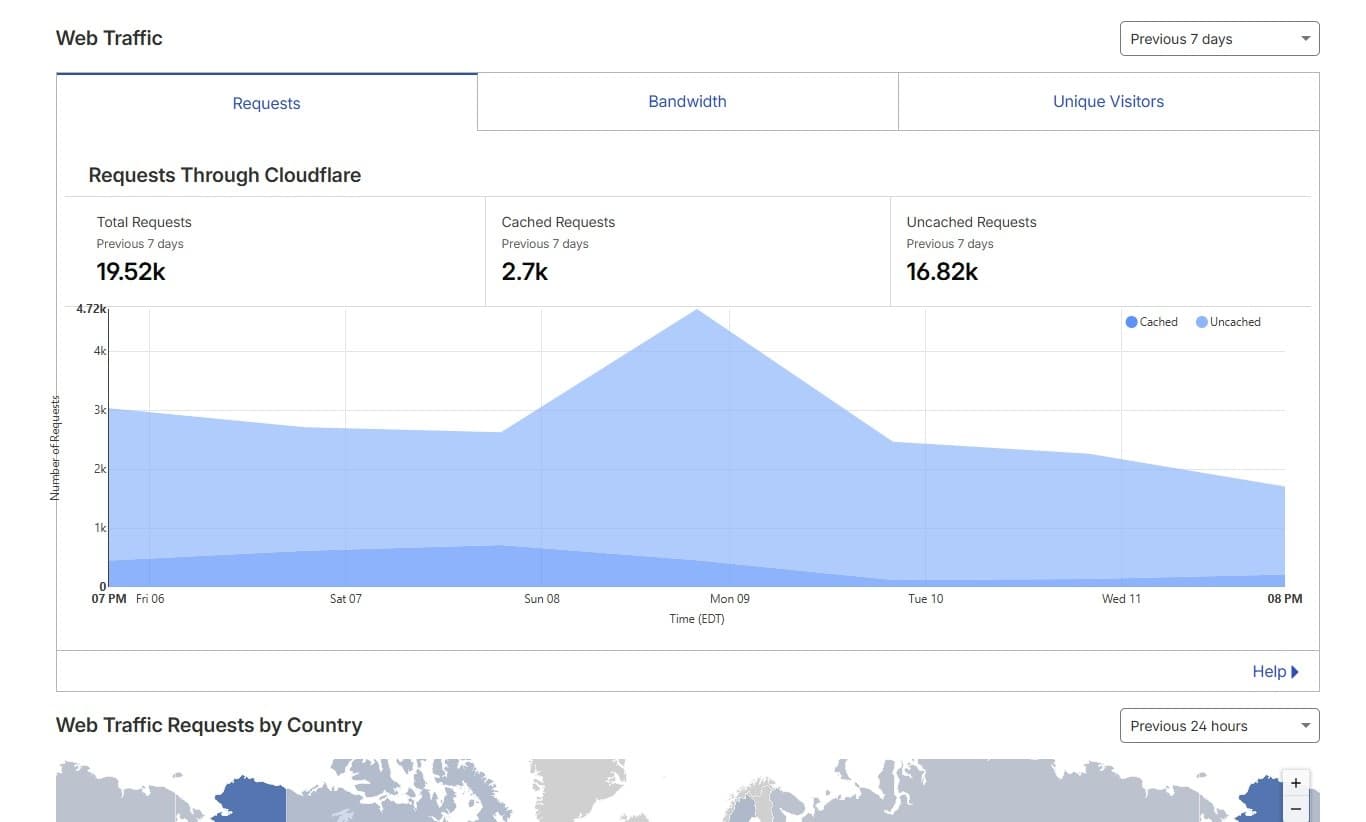Toggle the Cached legend item
1366x822 pixels.
pos(1152,322)
